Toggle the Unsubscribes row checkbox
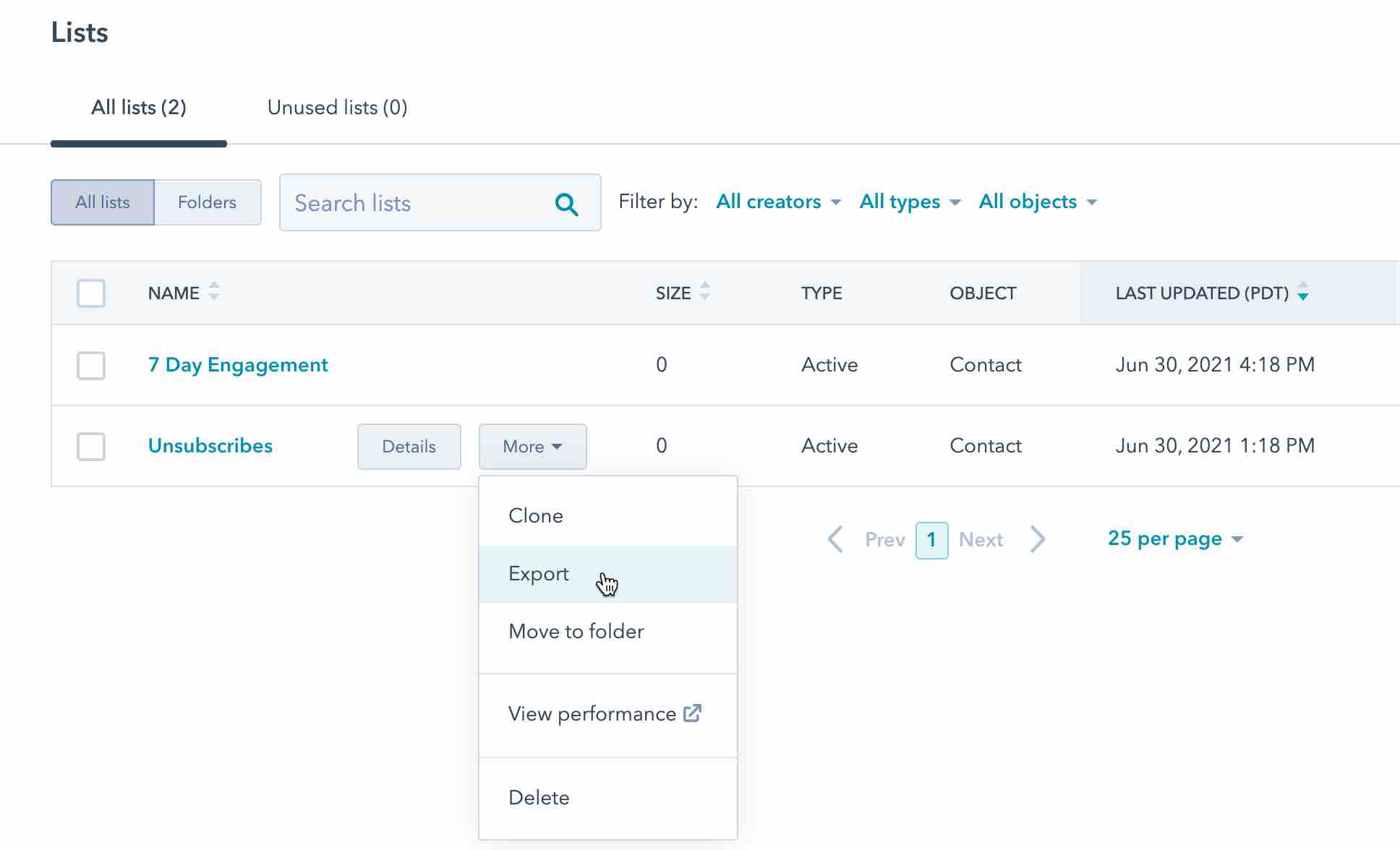The width and height of the screenshot is (1400, 850). click(x=91, y=446)
